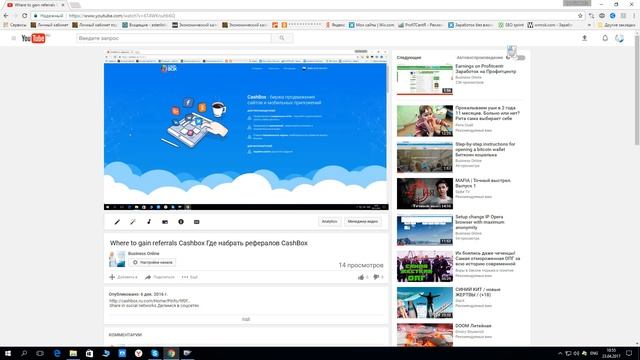Click the Add to plus button
640x360 pixels.
pos(123,277)
